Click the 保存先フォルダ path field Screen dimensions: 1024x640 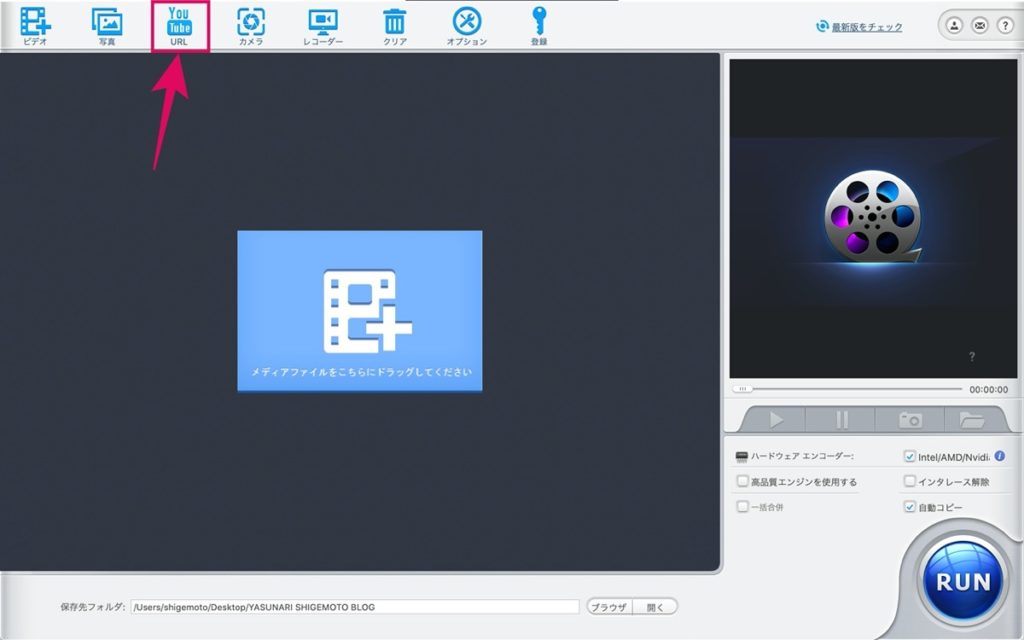point(355,607)
